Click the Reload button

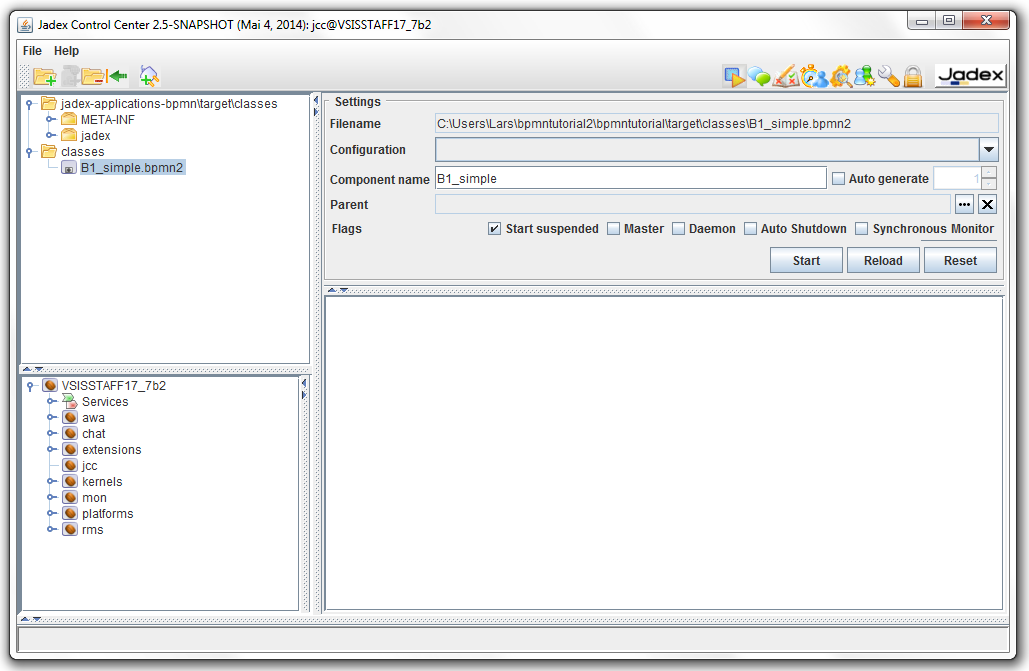point(883,261)
